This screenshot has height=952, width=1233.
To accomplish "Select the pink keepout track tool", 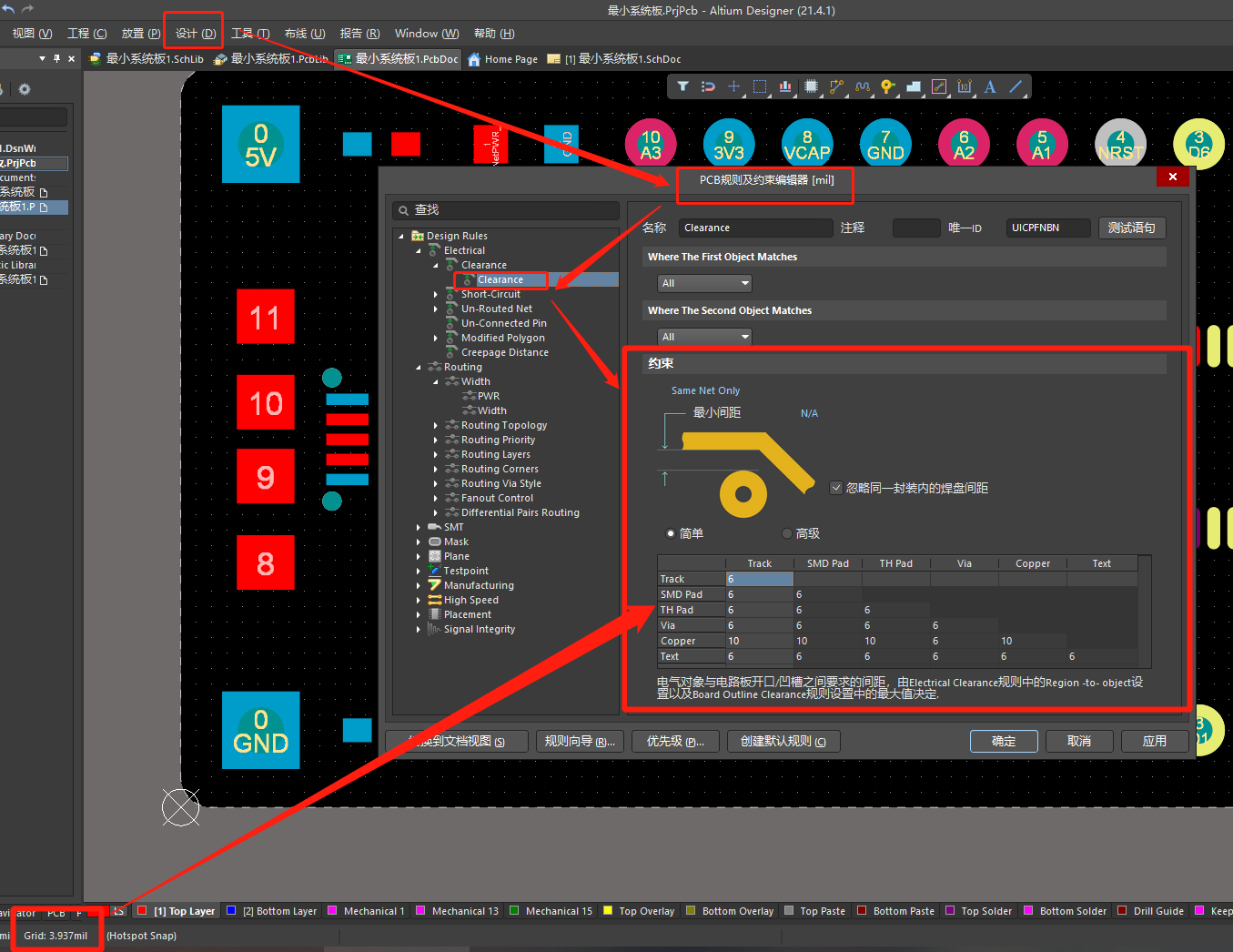I will click(939, 86).
